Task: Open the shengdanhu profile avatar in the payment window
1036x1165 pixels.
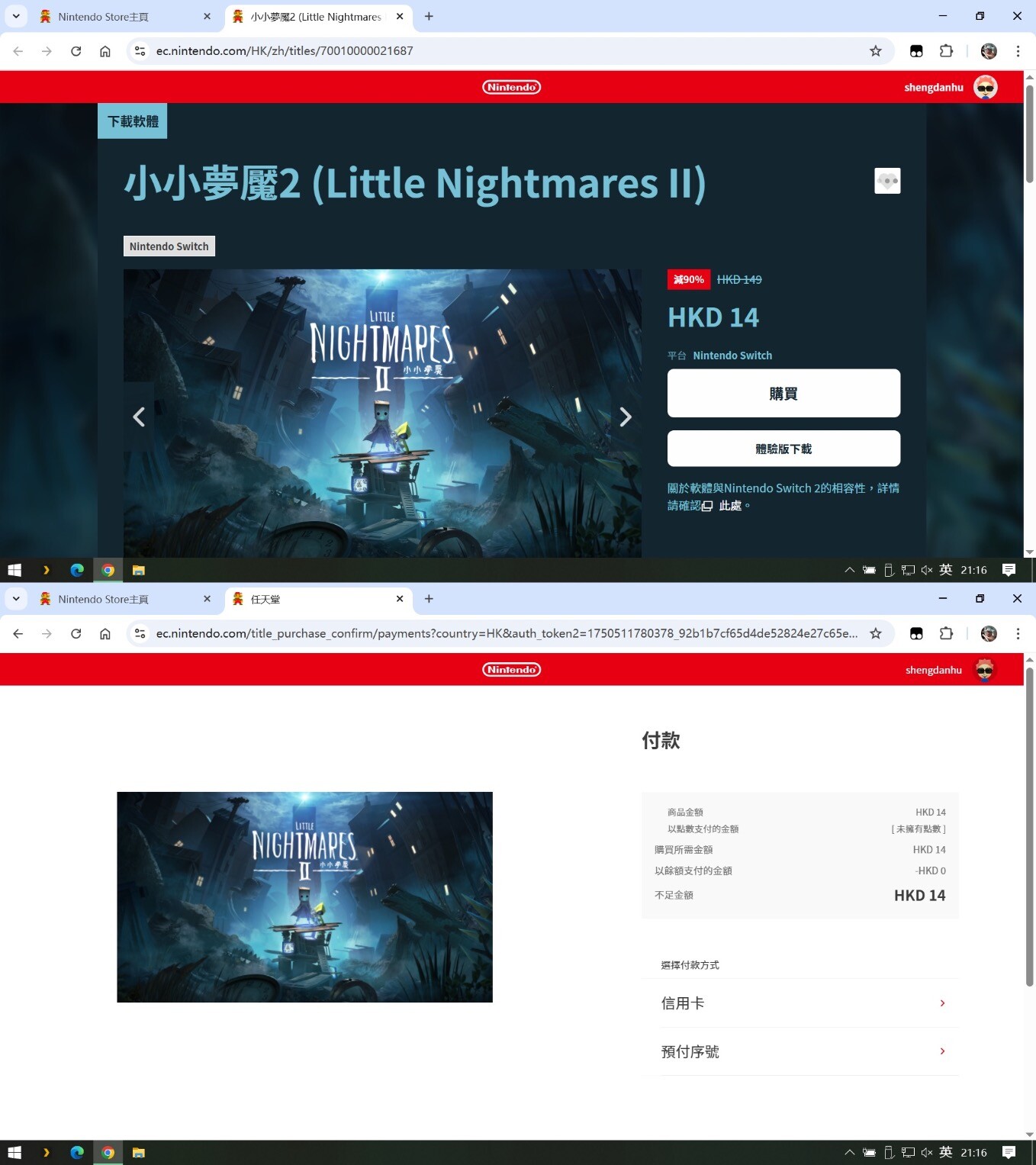Action: tap(985, 670)
